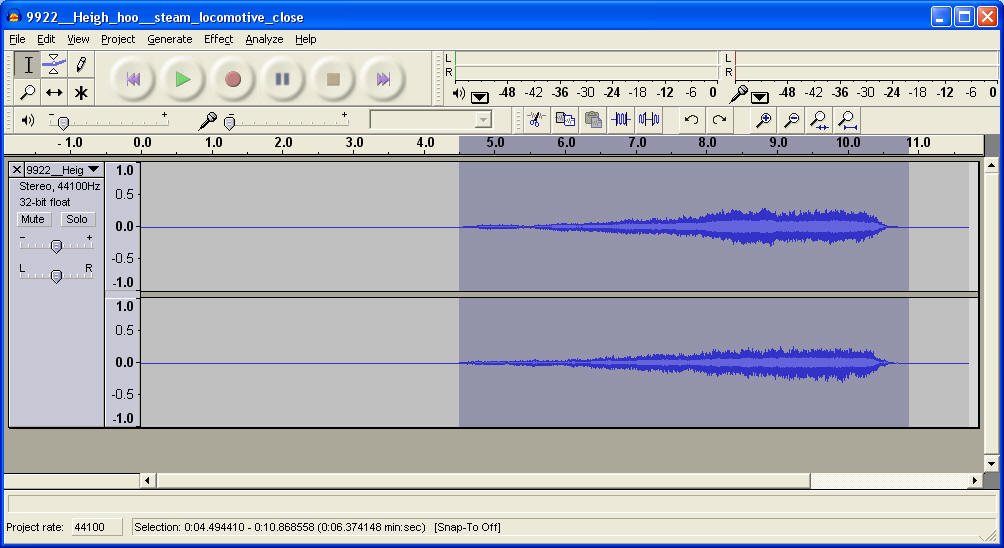Close the track with X button

point(16,170)
